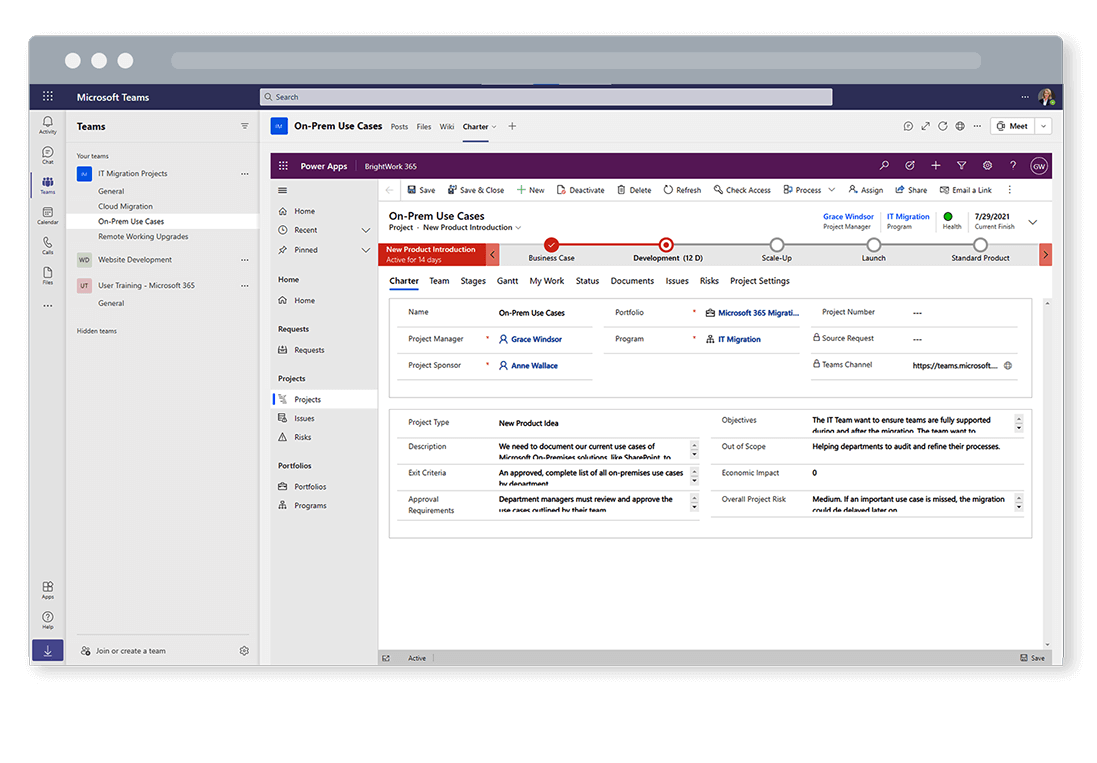The image size is (1097, 763).
Task: Toggle the Power Apps hamburger navigation menu
Action: click(x=283, y=190)
